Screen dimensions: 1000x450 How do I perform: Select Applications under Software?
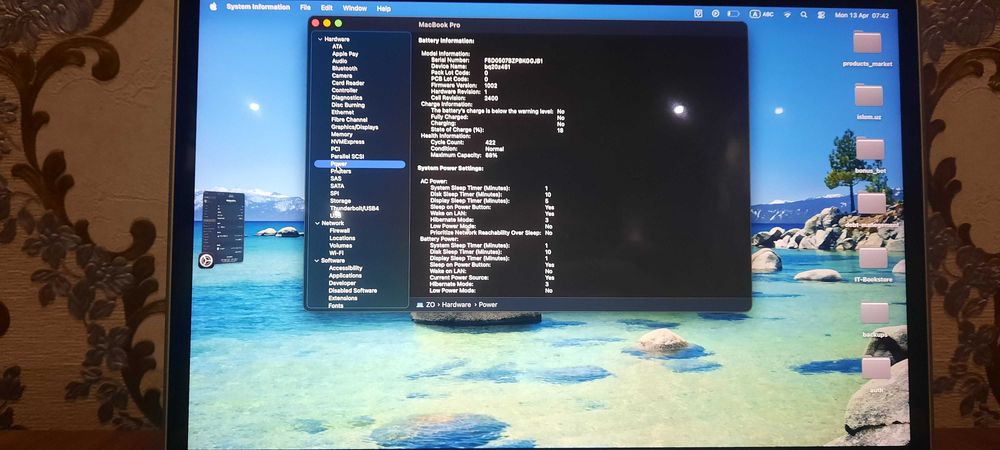click(x=345, y=275)
